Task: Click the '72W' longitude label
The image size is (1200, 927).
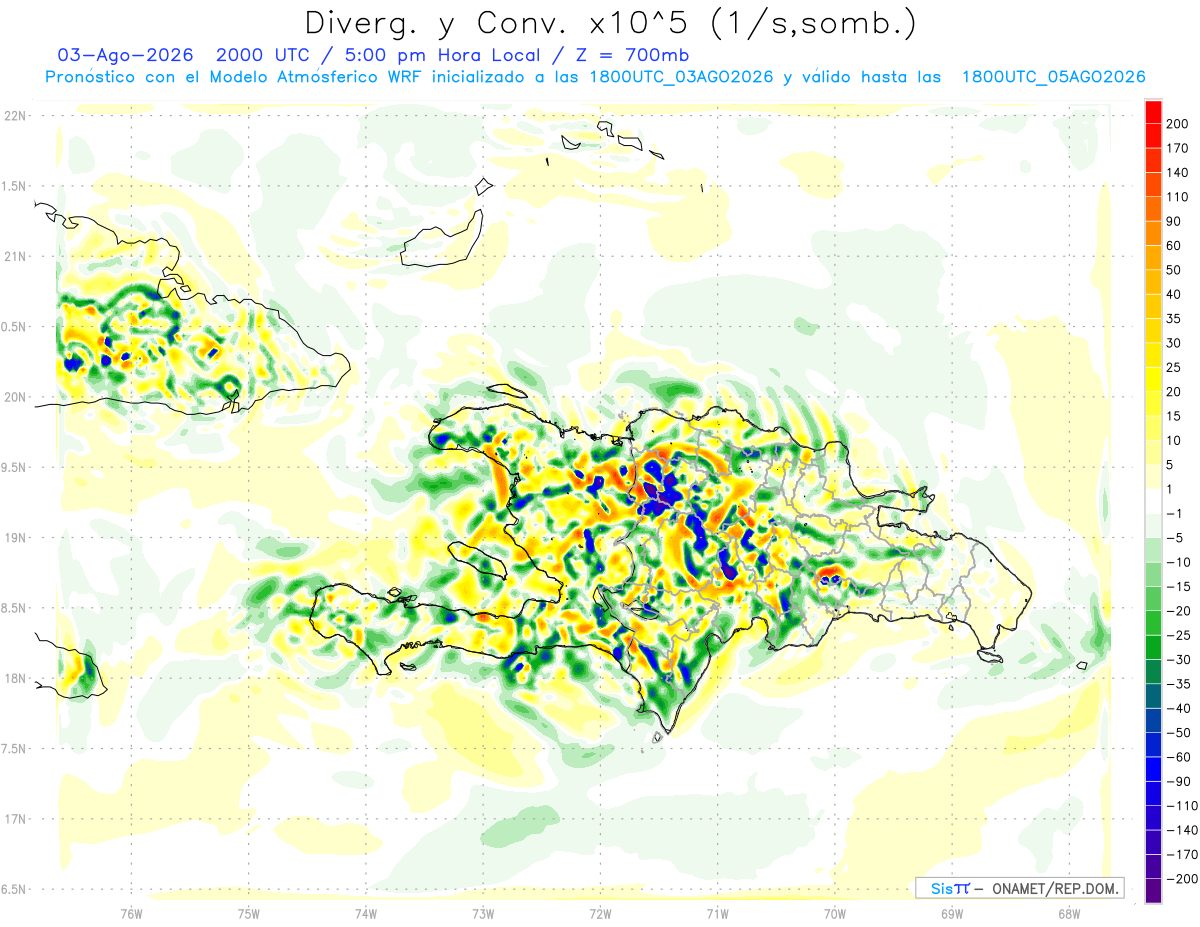Action: pos(600,912)
